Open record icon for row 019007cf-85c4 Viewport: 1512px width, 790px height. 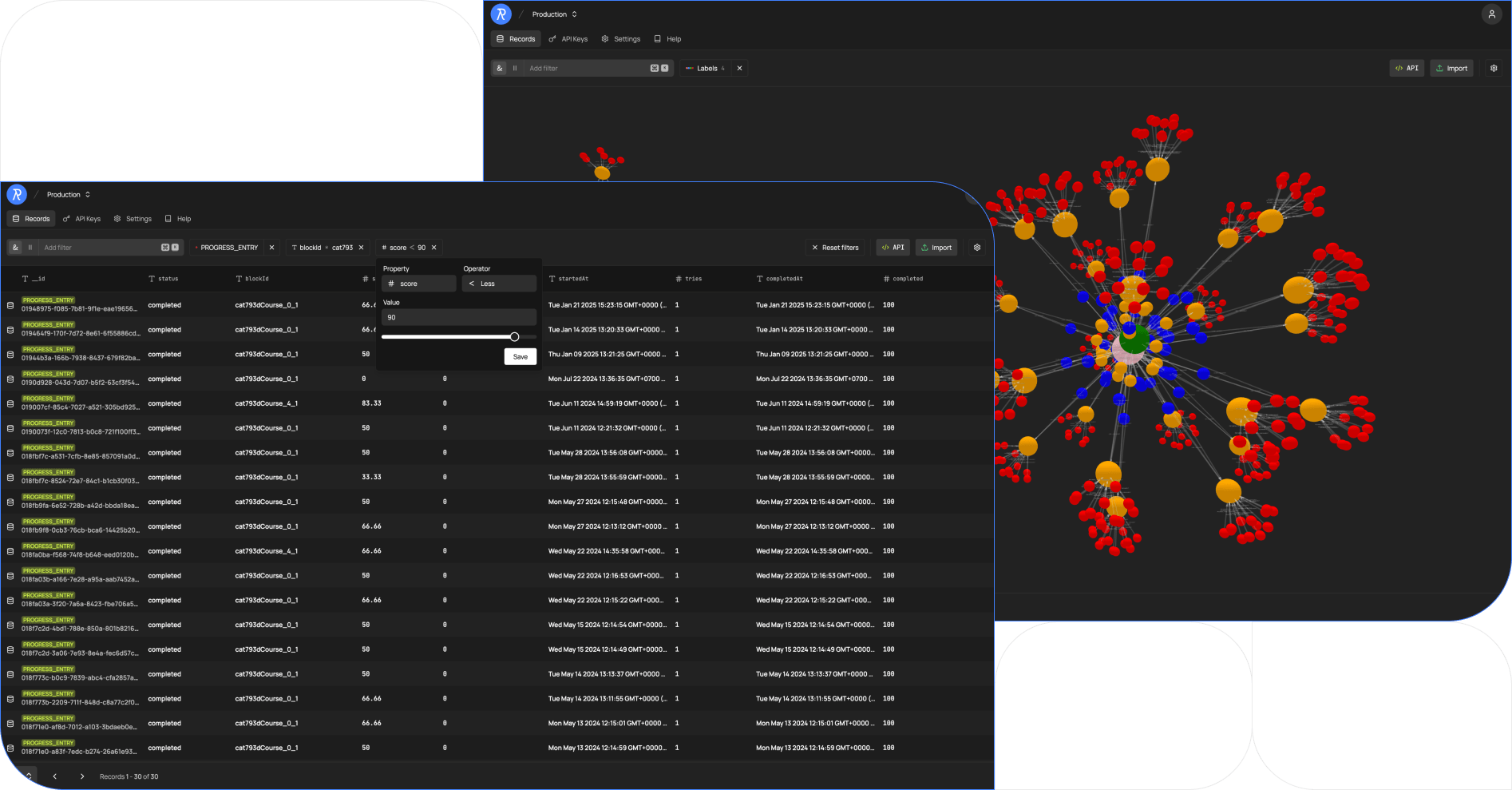tap(10, 404)
